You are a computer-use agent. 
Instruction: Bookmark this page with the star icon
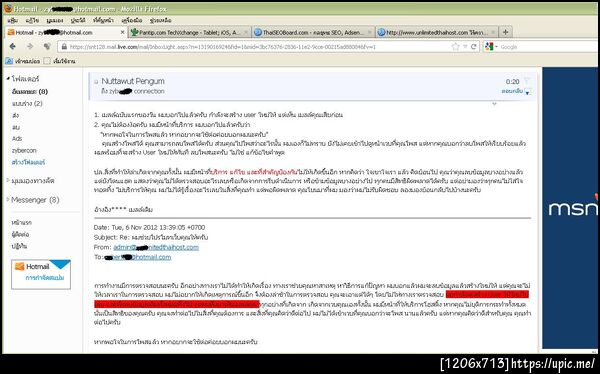point(455,47)
